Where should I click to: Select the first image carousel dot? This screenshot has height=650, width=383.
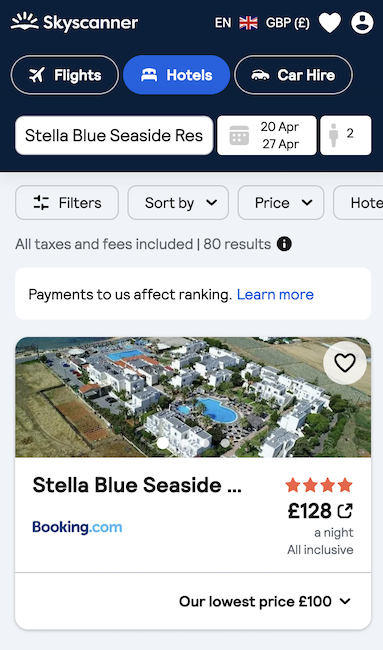(163, 443)
